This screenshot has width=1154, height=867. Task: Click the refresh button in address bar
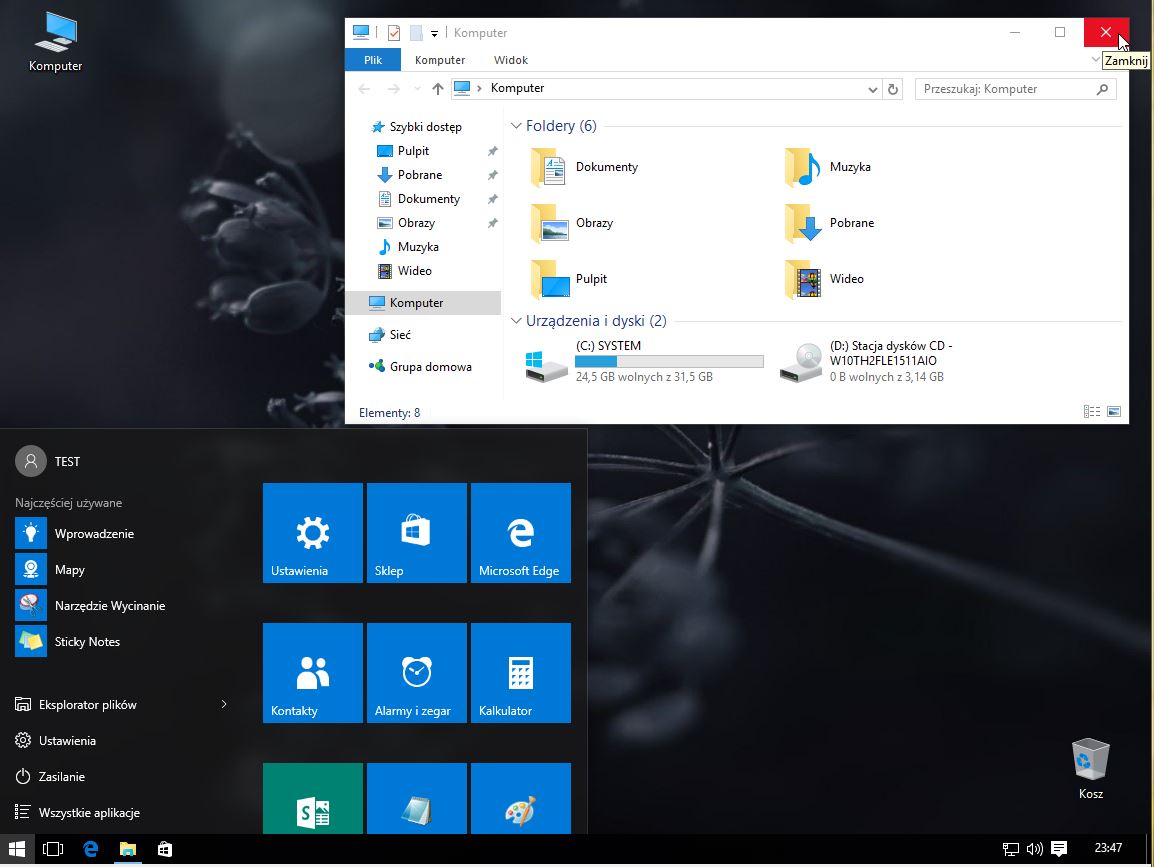point(893,89)
